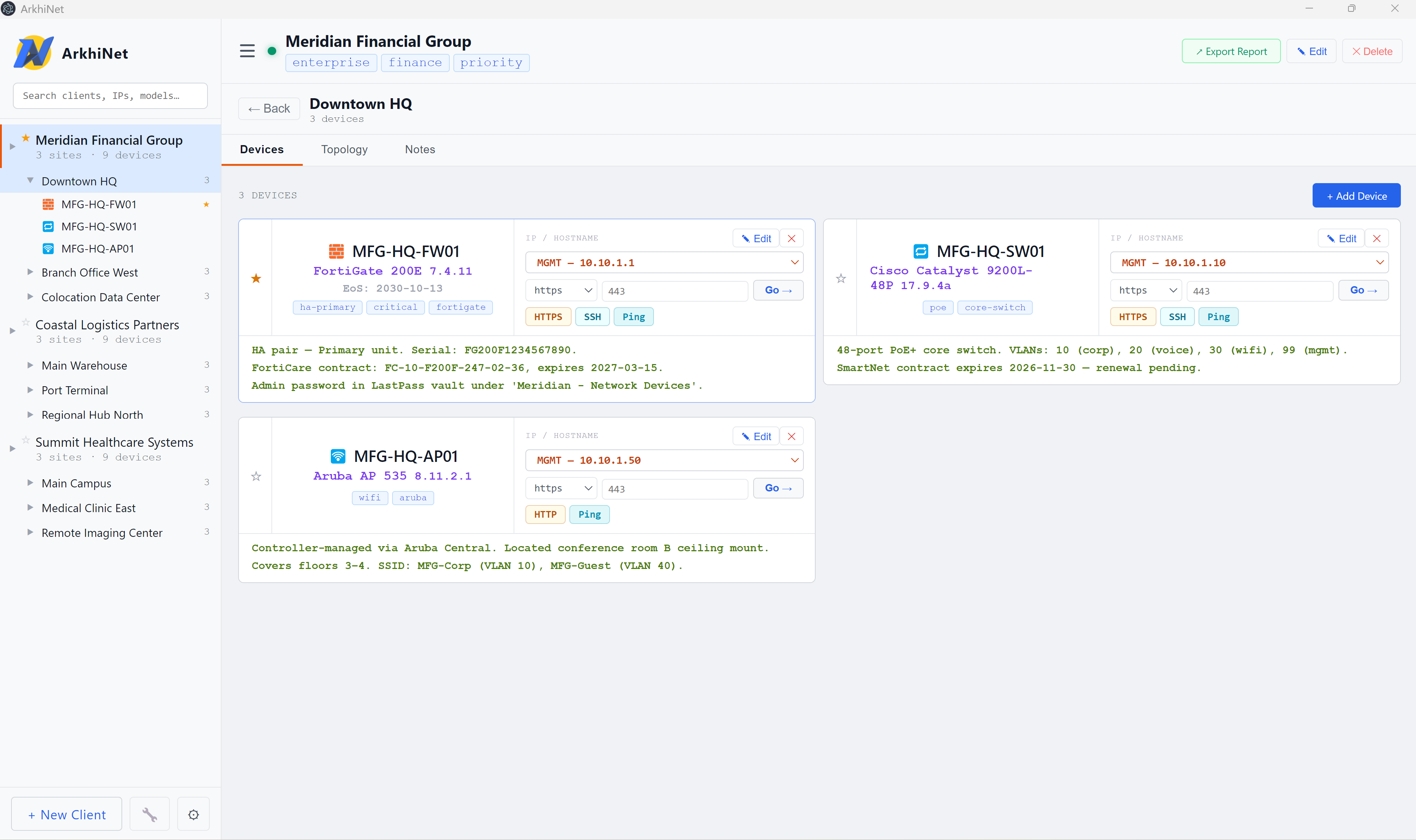Open the MGMT 10.10.1.50 address dropdown
The image size is (1416, 840).
(x=664, y=460)
